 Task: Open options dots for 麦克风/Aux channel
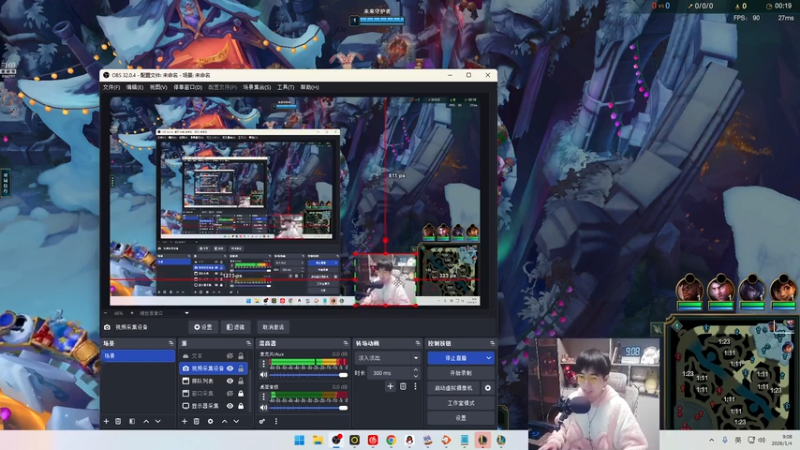tap(264, 364)
